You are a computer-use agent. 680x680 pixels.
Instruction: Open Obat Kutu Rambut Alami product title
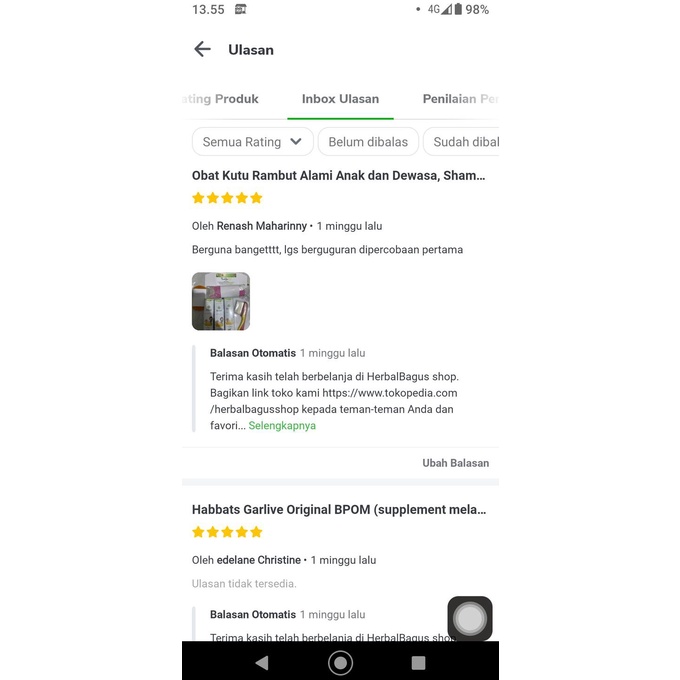(338, 175)
